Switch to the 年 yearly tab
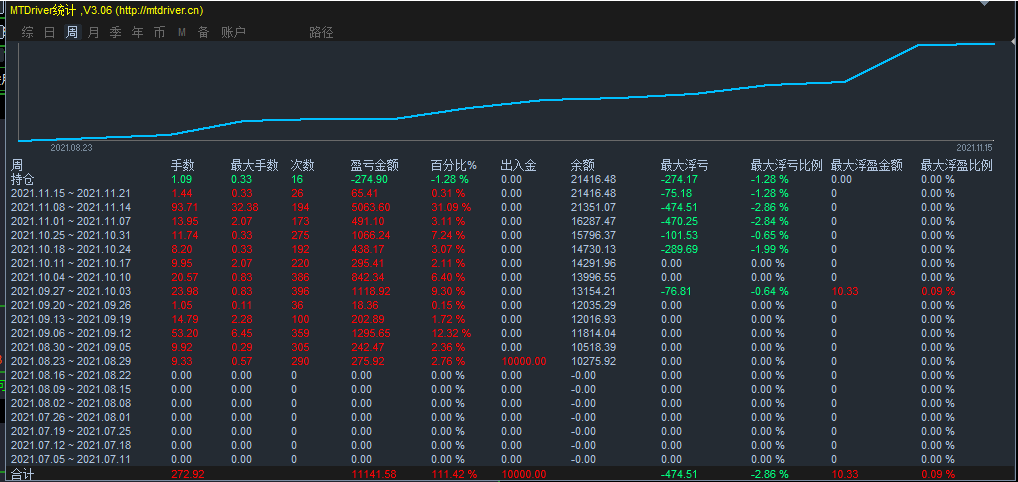Screen dimensions: 1018x482 pos(138,32)
